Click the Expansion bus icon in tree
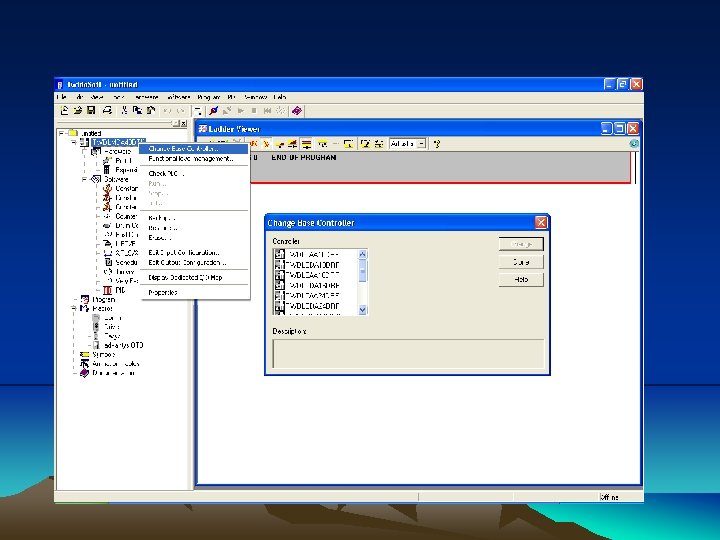The height and width of the screenshot is (540, 720). (107, 170)
